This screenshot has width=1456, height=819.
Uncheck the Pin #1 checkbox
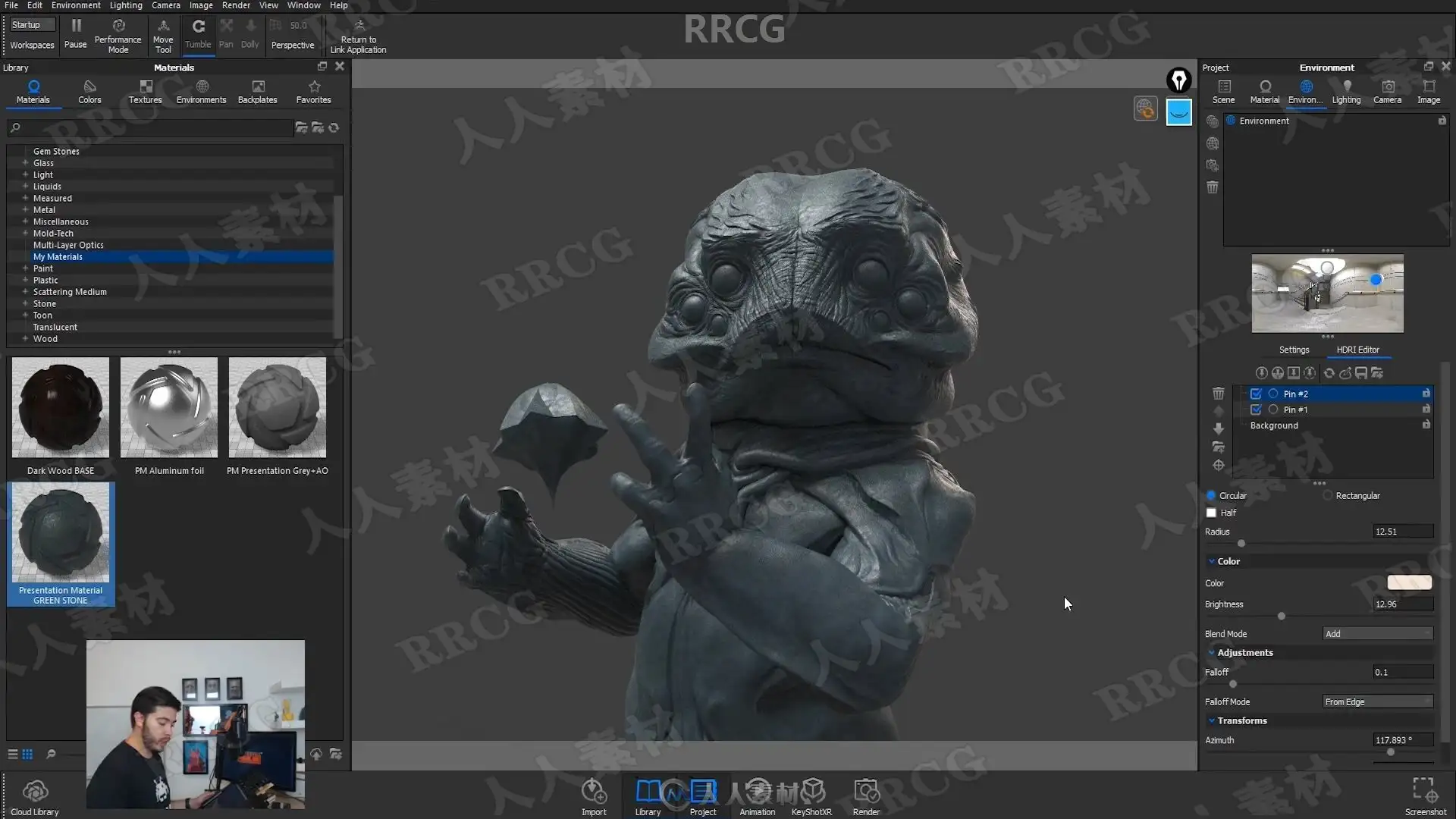coord(1256,409)
